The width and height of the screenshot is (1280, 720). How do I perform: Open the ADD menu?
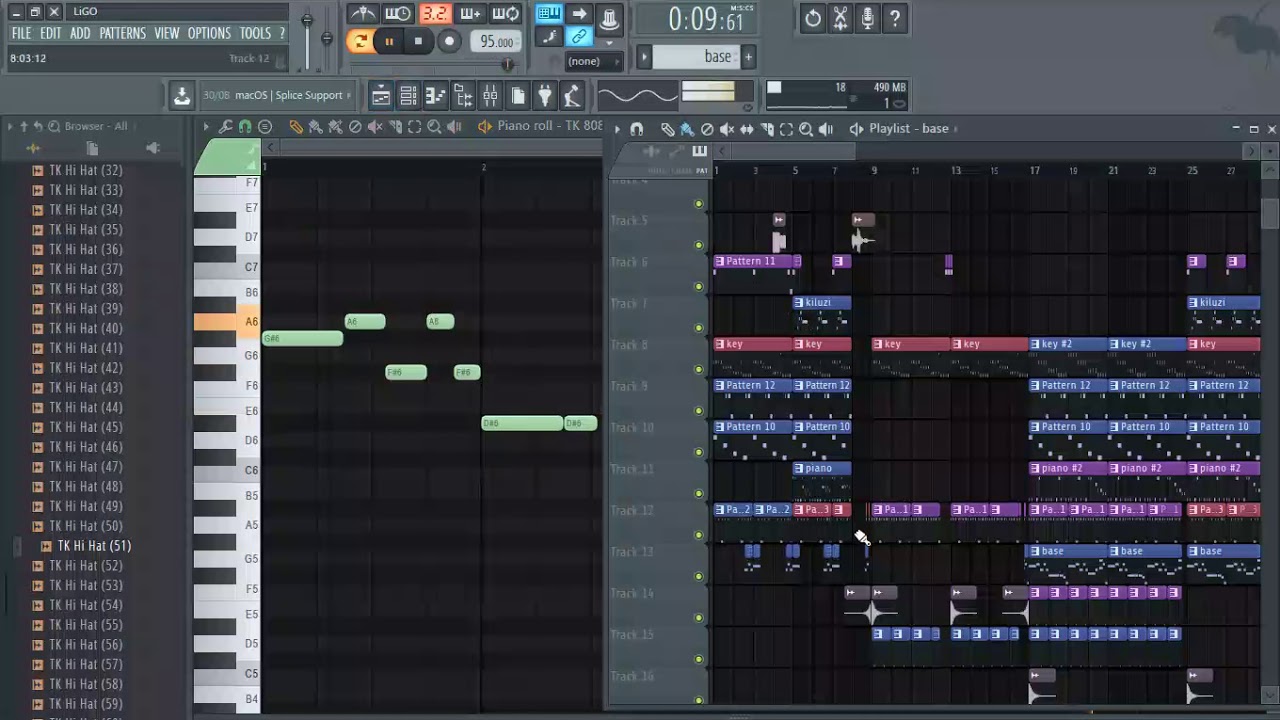pos(80,33)
